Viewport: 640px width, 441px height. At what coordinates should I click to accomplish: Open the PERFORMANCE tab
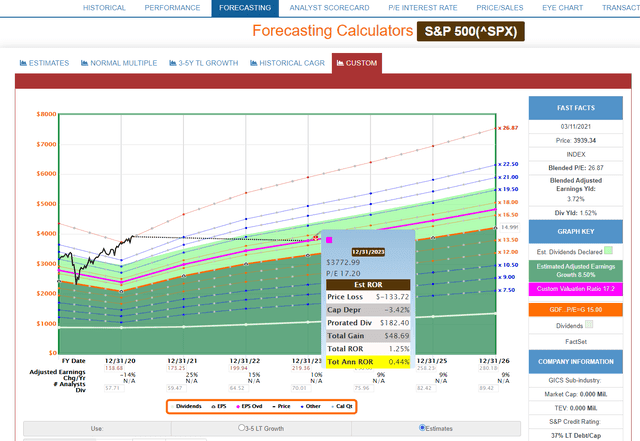(172, 8)
